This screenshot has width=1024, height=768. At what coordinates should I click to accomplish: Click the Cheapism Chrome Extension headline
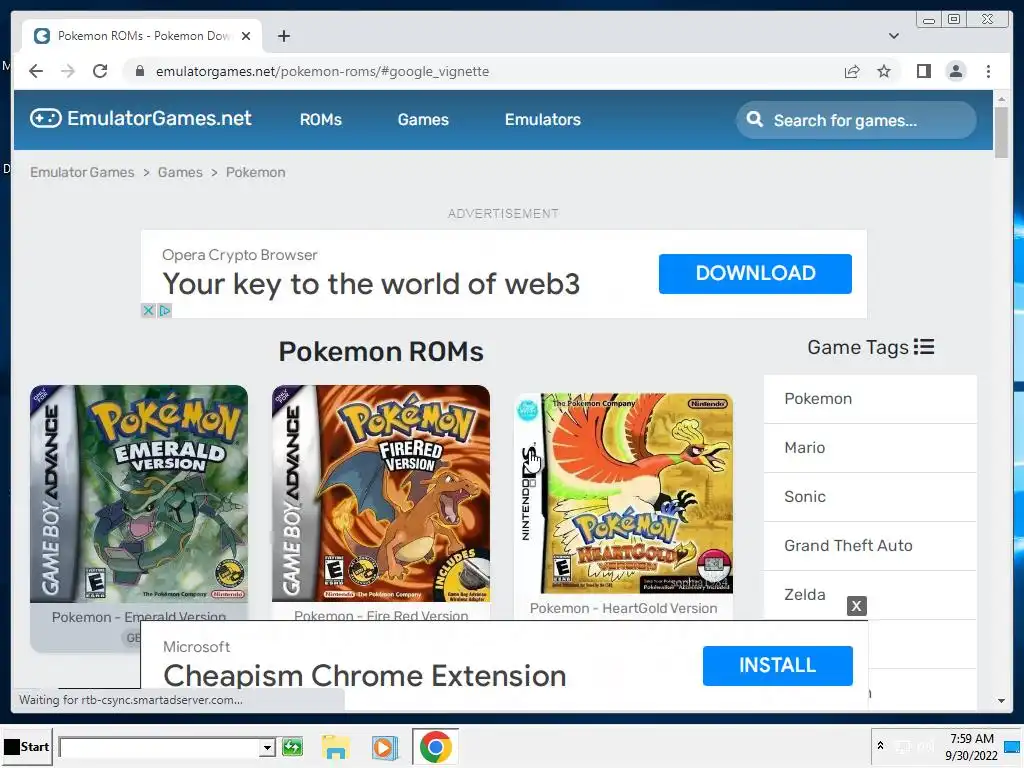point(364,676)
